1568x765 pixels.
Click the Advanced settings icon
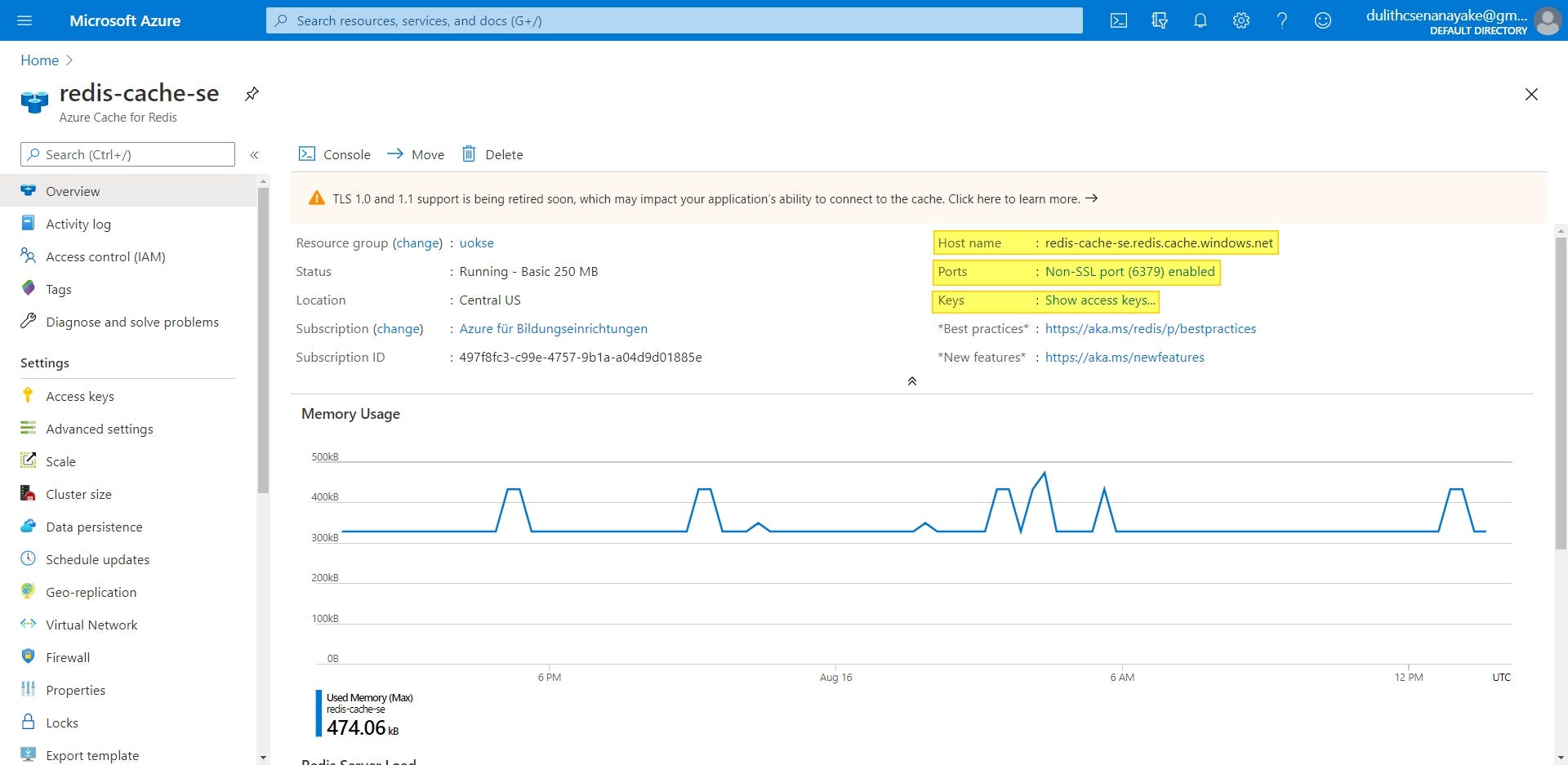click(x=28, y=428)
